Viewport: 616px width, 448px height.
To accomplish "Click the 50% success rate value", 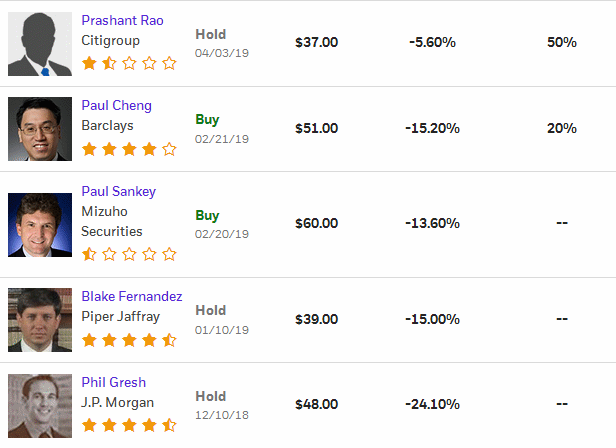I will (x=562, y=42).
